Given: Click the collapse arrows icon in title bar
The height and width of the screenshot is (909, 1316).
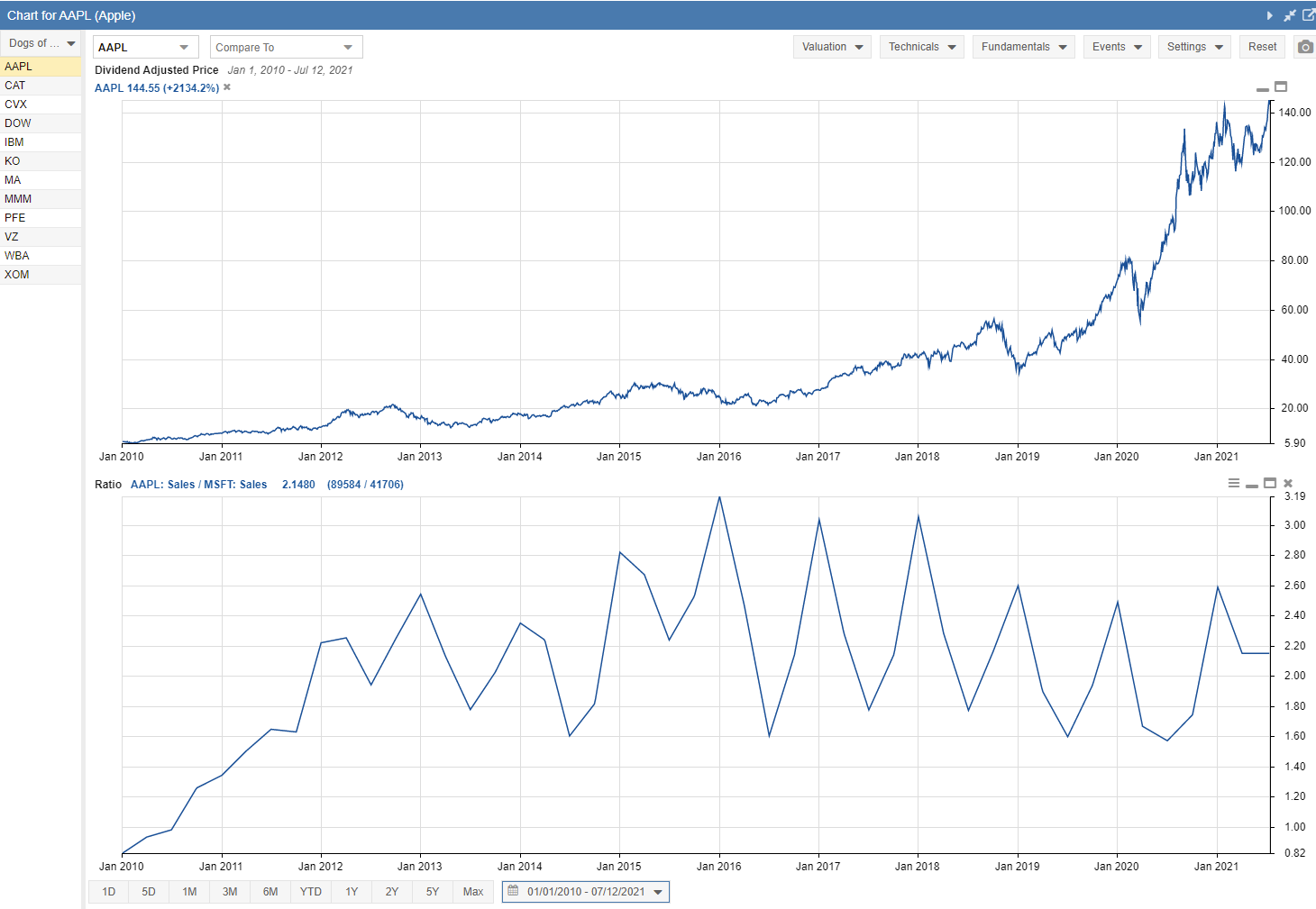Looking at the screenshot, I should click(x=1290, y=15).
